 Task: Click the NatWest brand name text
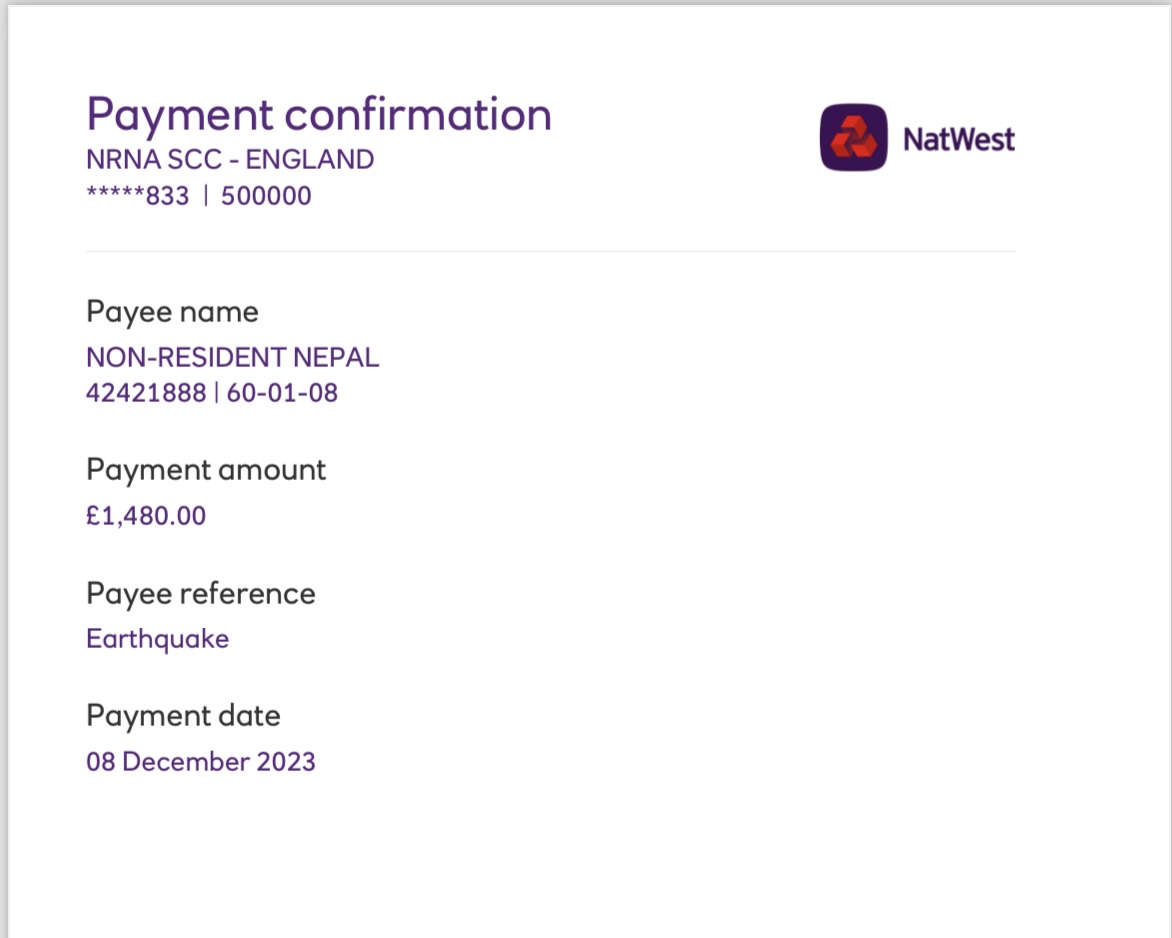(x=959, y=139)
